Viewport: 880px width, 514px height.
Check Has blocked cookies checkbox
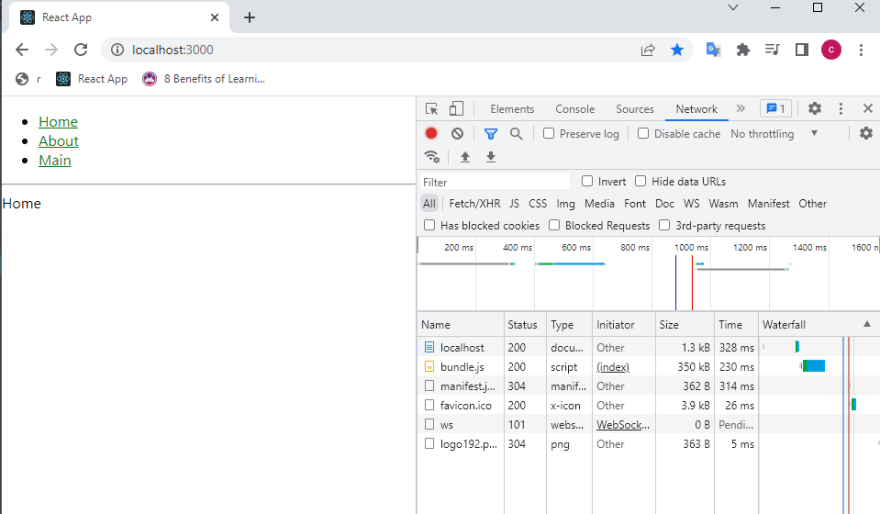point(429,225)
